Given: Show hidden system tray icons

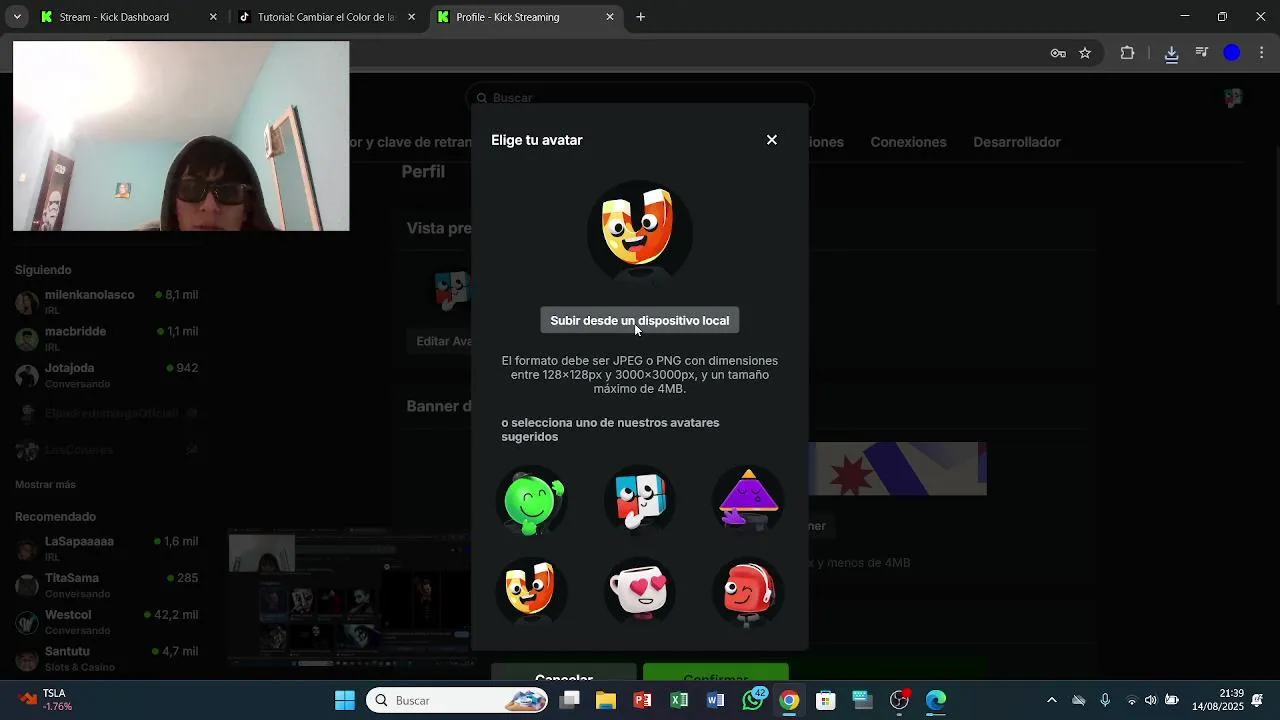Looking at the screenshot, I should tap(1051, 700).
